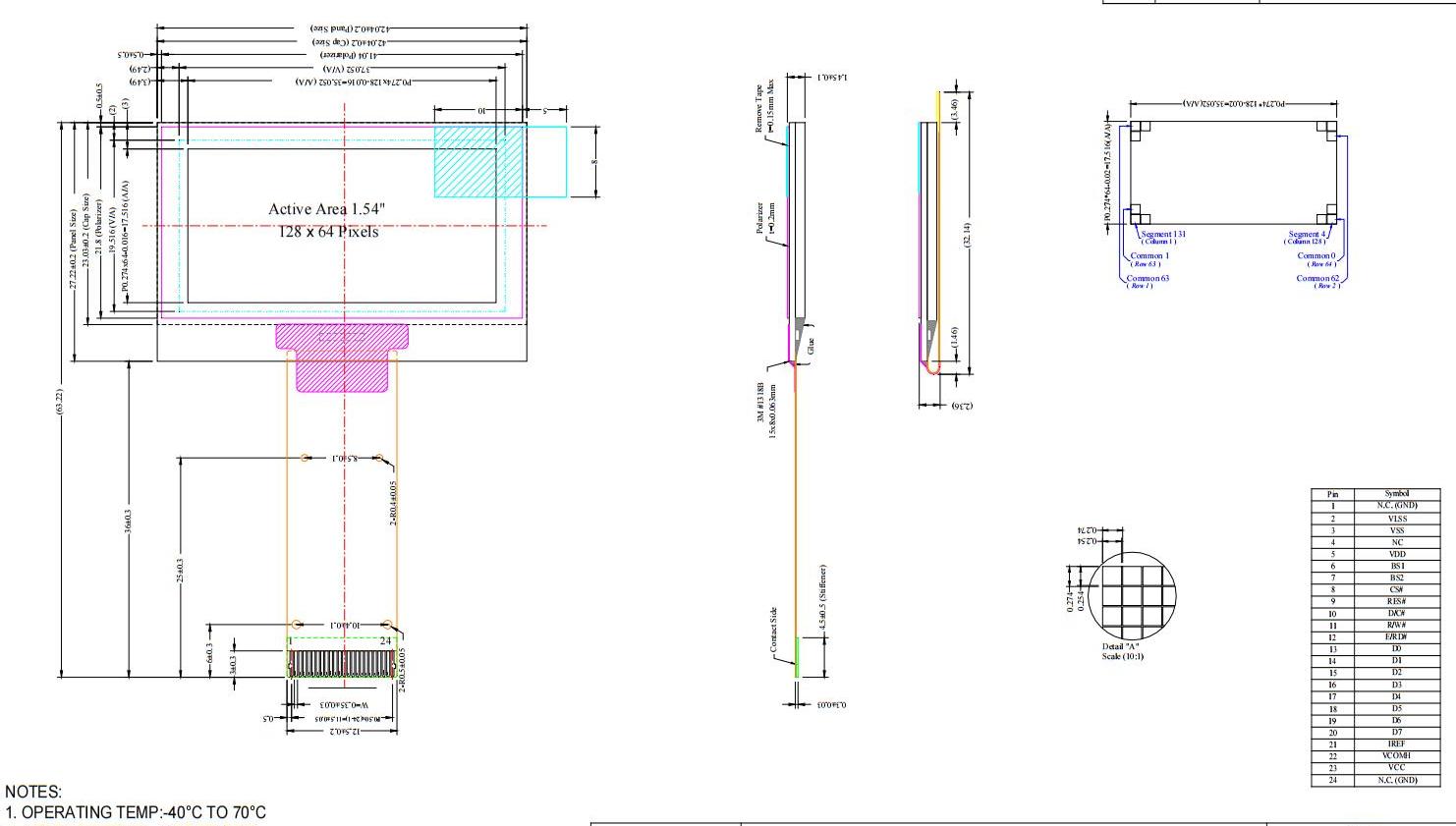
Task: Click the "Contact Side" label on side view
Action: (x=774, y=630)
